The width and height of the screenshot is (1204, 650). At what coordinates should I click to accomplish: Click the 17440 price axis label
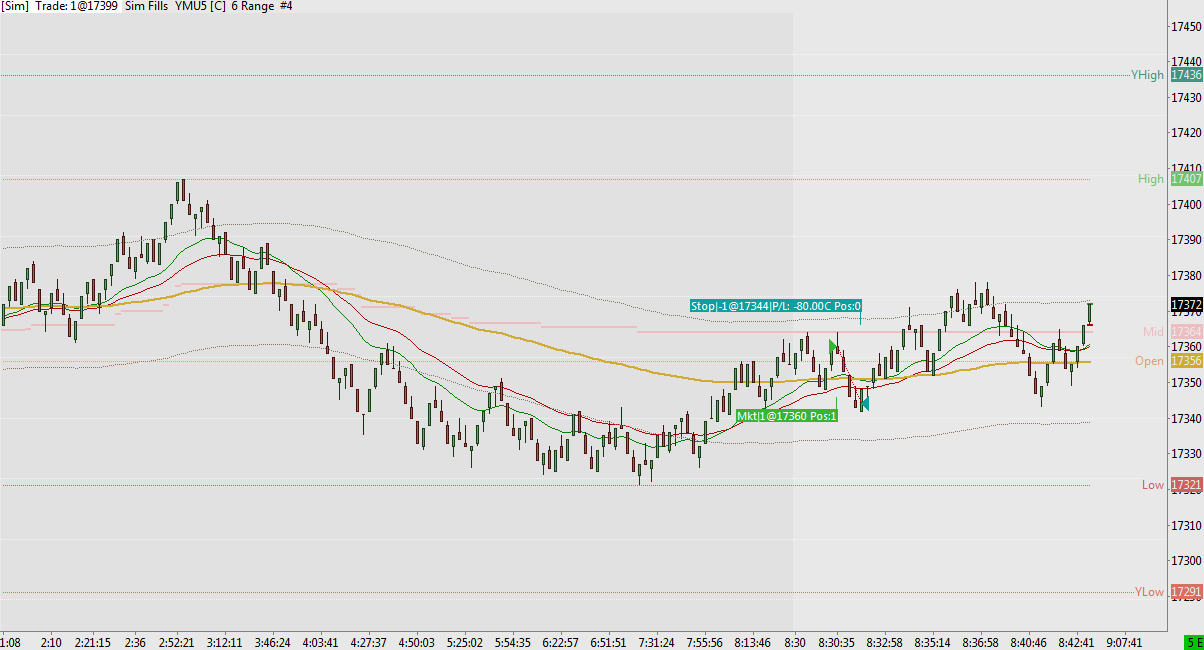coord(1186,62)
